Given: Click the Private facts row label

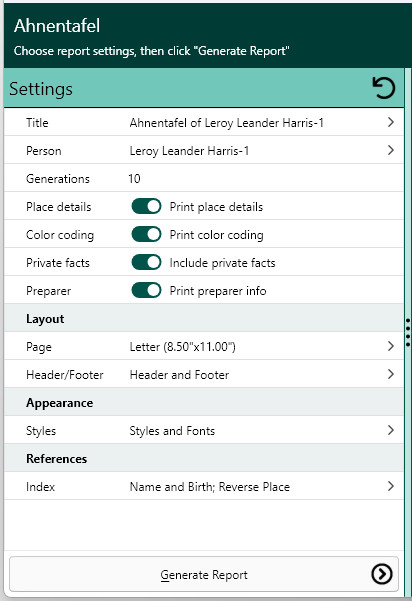Looking at the screenshot, I should pyautogui.click(x=58, y=263).
